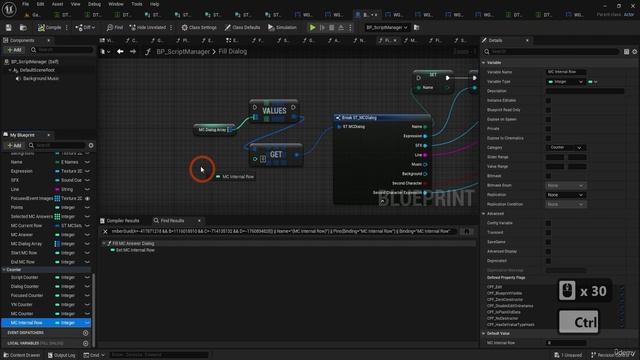
Task: Toggle visibility eye of Line variable
Action: 87,189
